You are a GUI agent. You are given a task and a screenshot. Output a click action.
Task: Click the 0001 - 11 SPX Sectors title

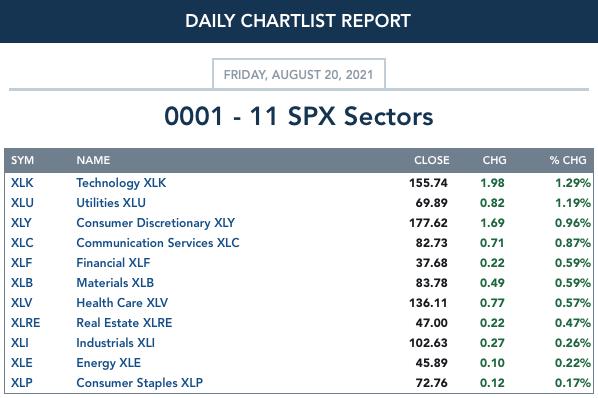pyautogui.click(x=299, y=116)
